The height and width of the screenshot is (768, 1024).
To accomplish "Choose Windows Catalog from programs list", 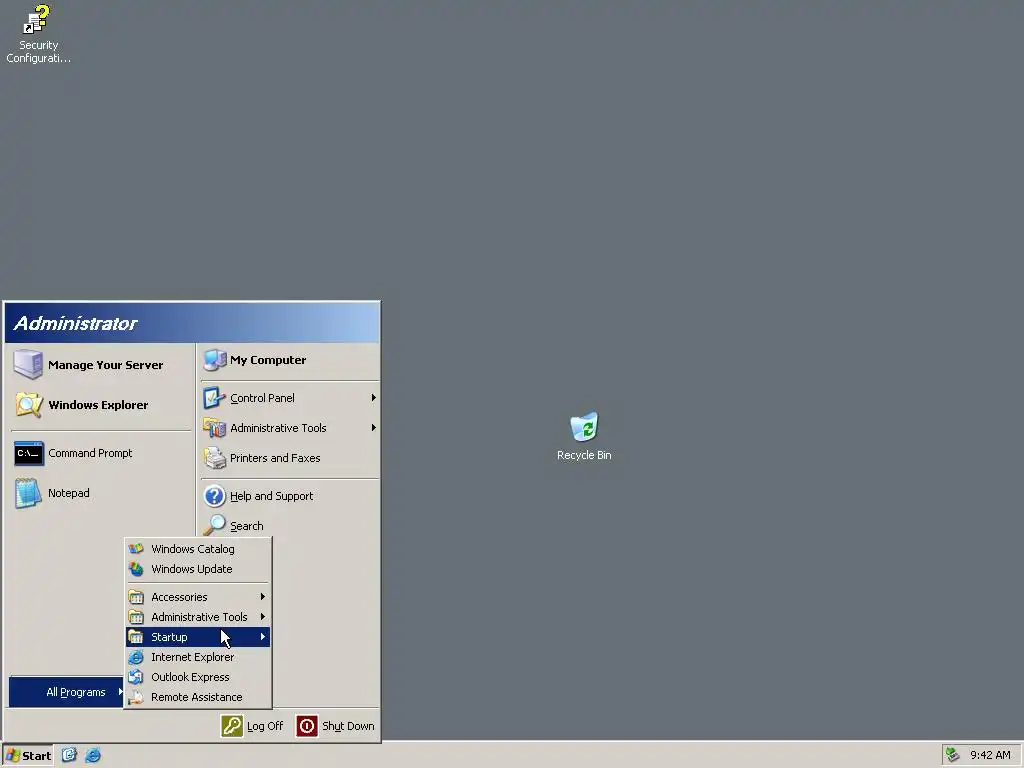I will pyautogui.click(x=198, y=549).
